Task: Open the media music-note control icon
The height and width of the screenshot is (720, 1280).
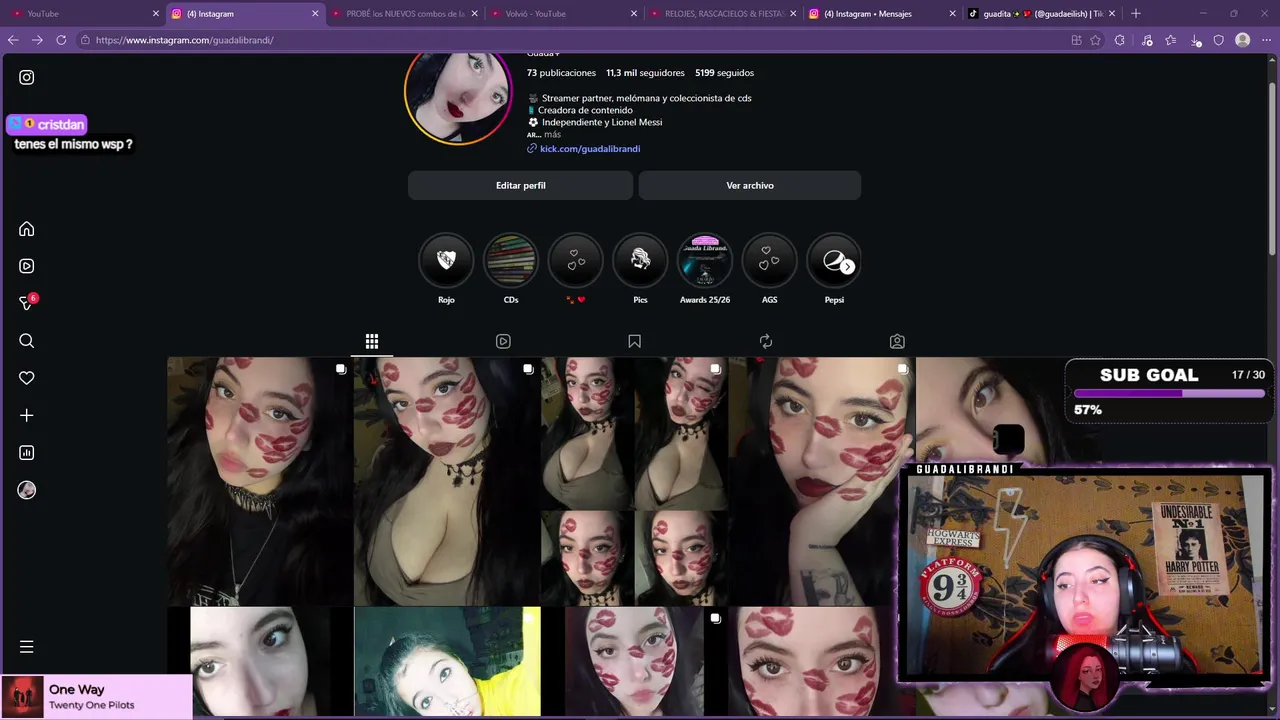Action: [1146, 40]
